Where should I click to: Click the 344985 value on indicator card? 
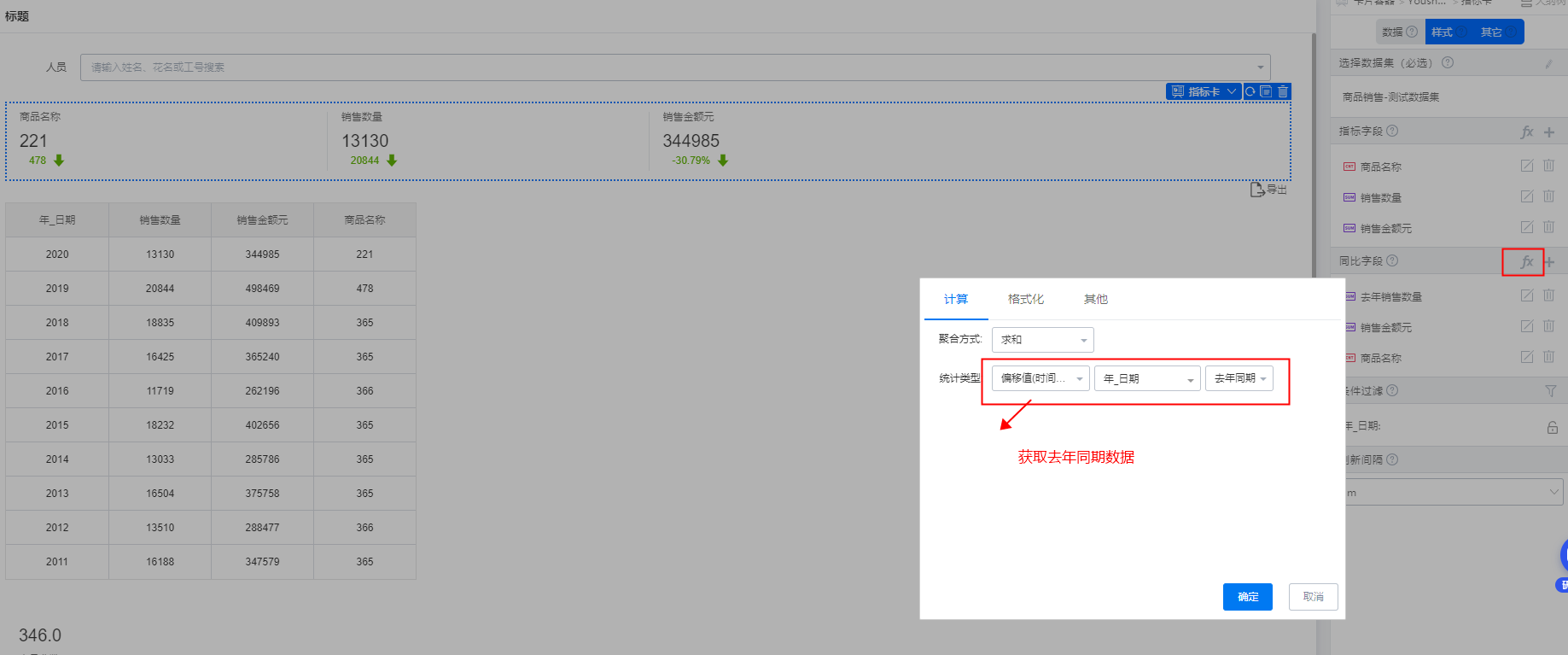coord(691,141)
